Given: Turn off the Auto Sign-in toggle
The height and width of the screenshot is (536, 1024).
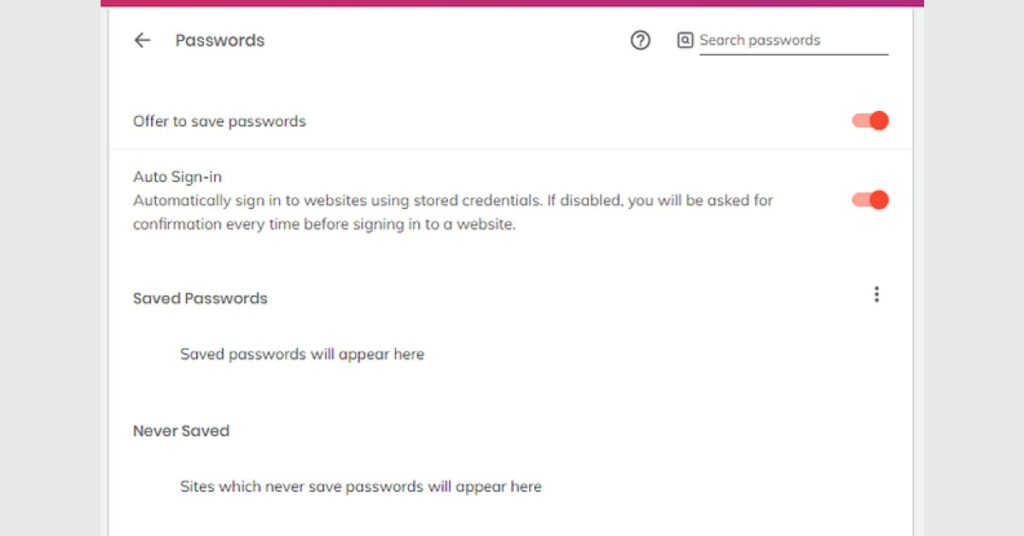Looking at the screenshot, I should (x=870, y=200).
